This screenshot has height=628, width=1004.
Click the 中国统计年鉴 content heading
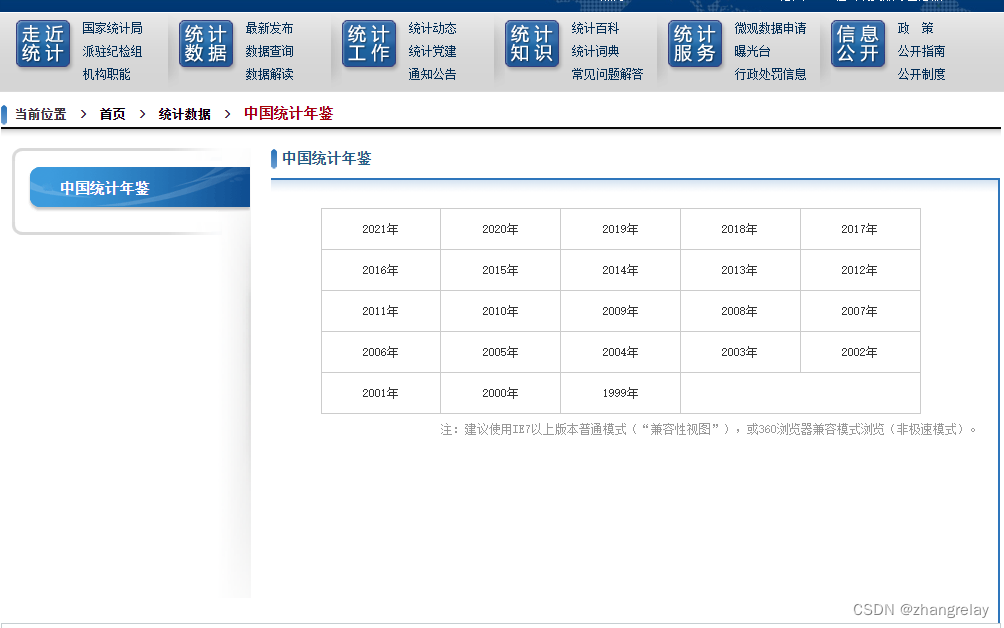[x=327, y=158]
